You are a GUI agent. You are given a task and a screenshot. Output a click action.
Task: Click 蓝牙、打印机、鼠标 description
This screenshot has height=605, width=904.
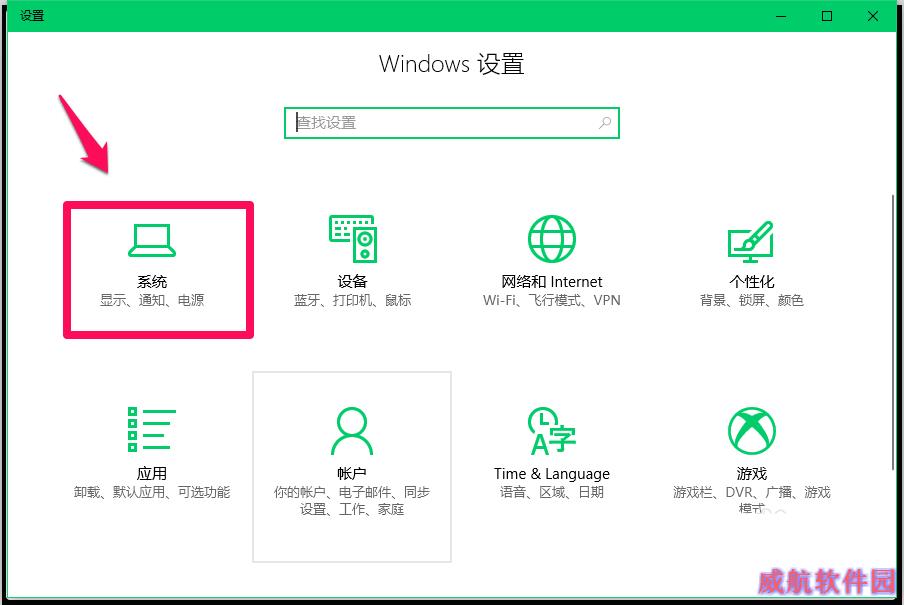pyautogui.click(x=352, y=300)
